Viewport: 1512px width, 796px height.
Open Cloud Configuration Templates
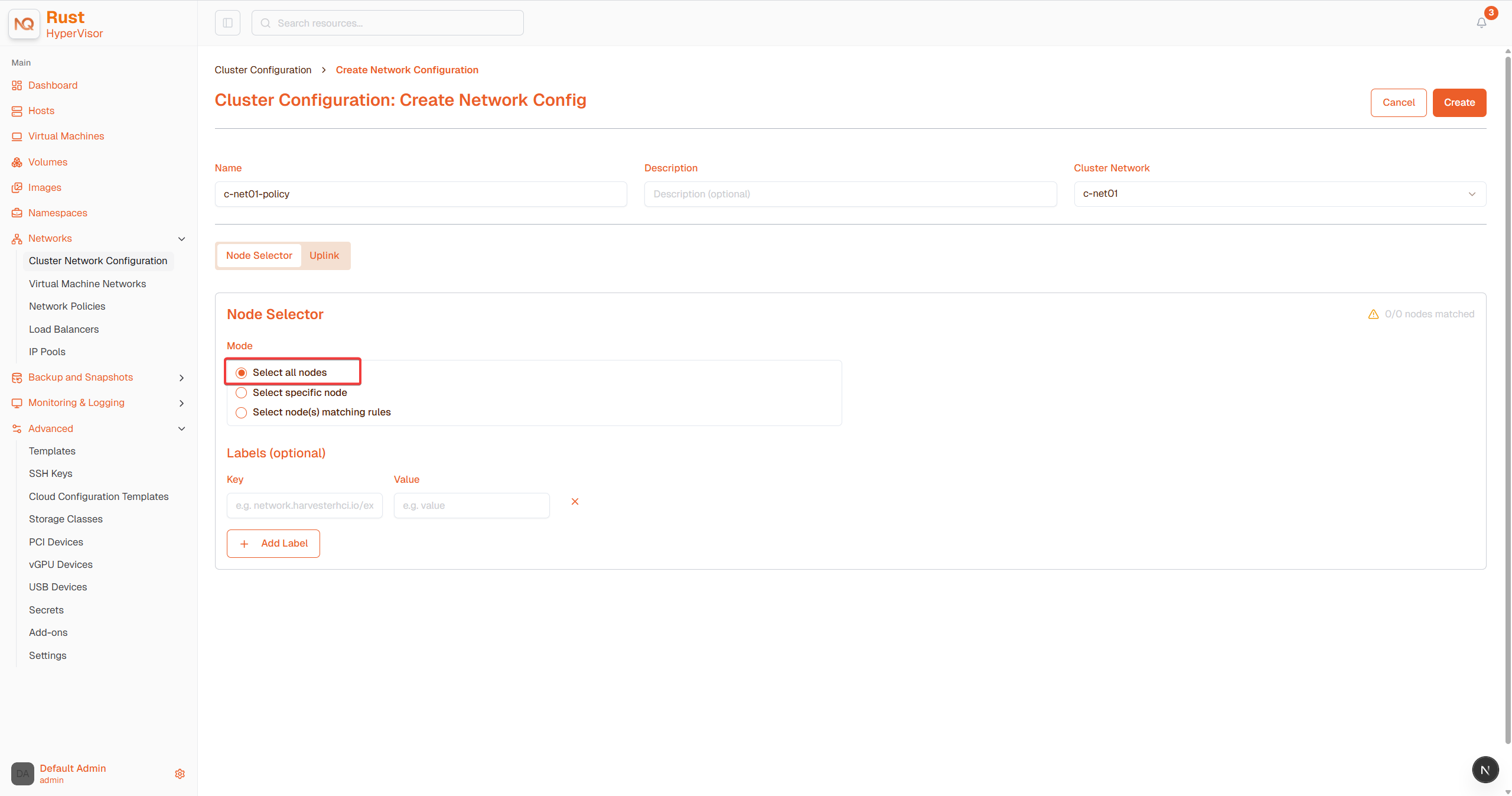tap(99, 497)
